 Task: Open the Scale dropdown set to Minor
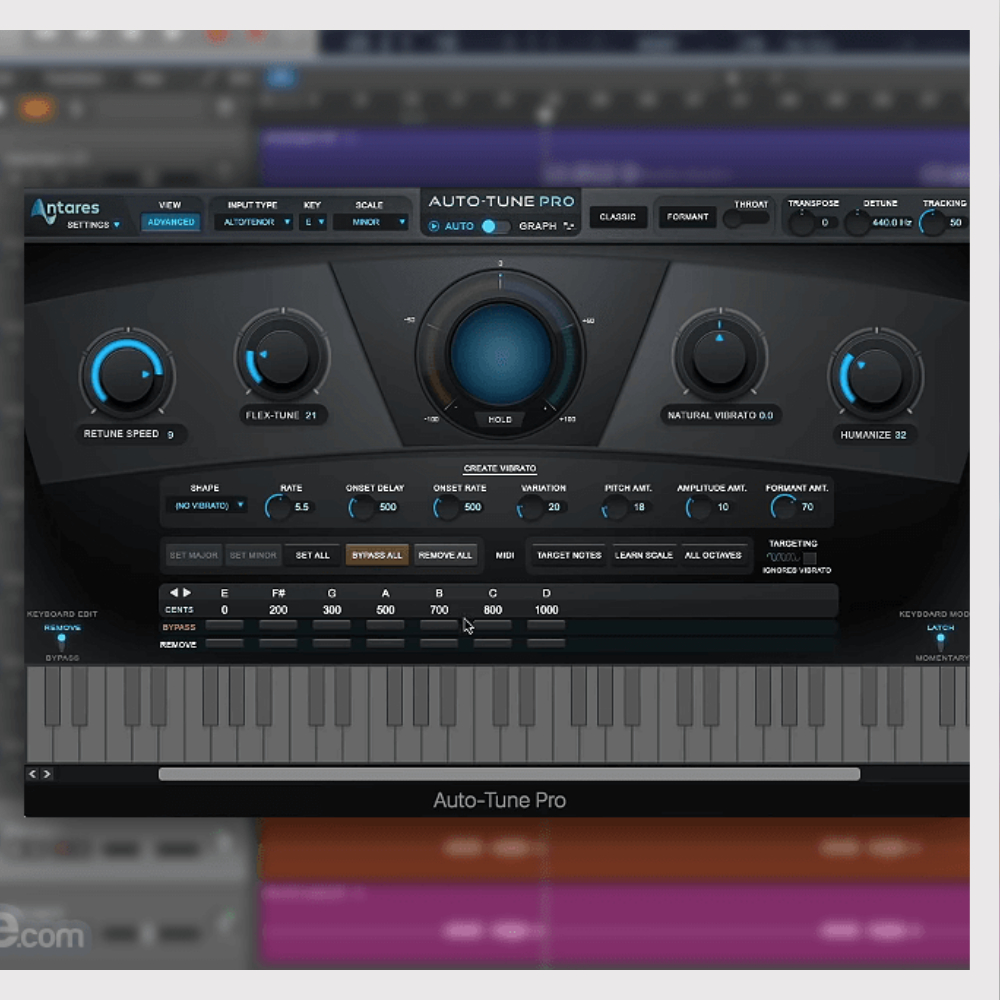(371, 222)
